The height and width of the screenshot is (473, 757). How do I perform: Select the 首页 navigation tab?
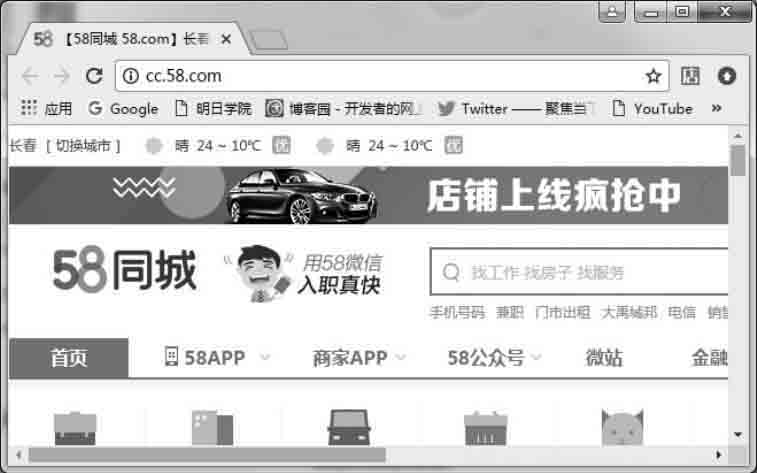pos(69,358)
